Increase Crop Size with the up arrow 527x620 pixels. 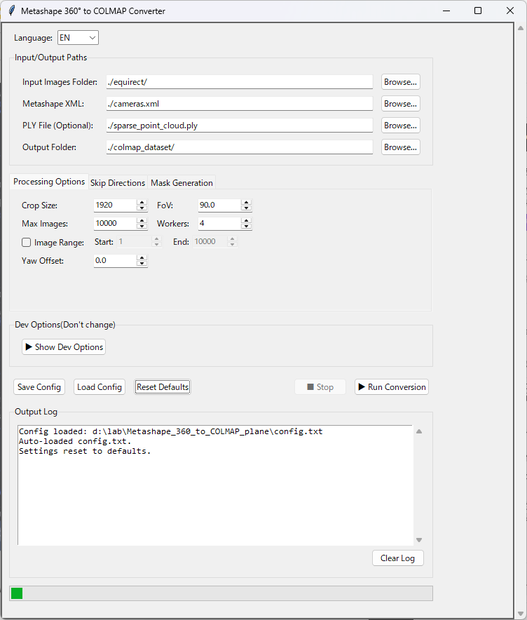click(x=142, y=202)
